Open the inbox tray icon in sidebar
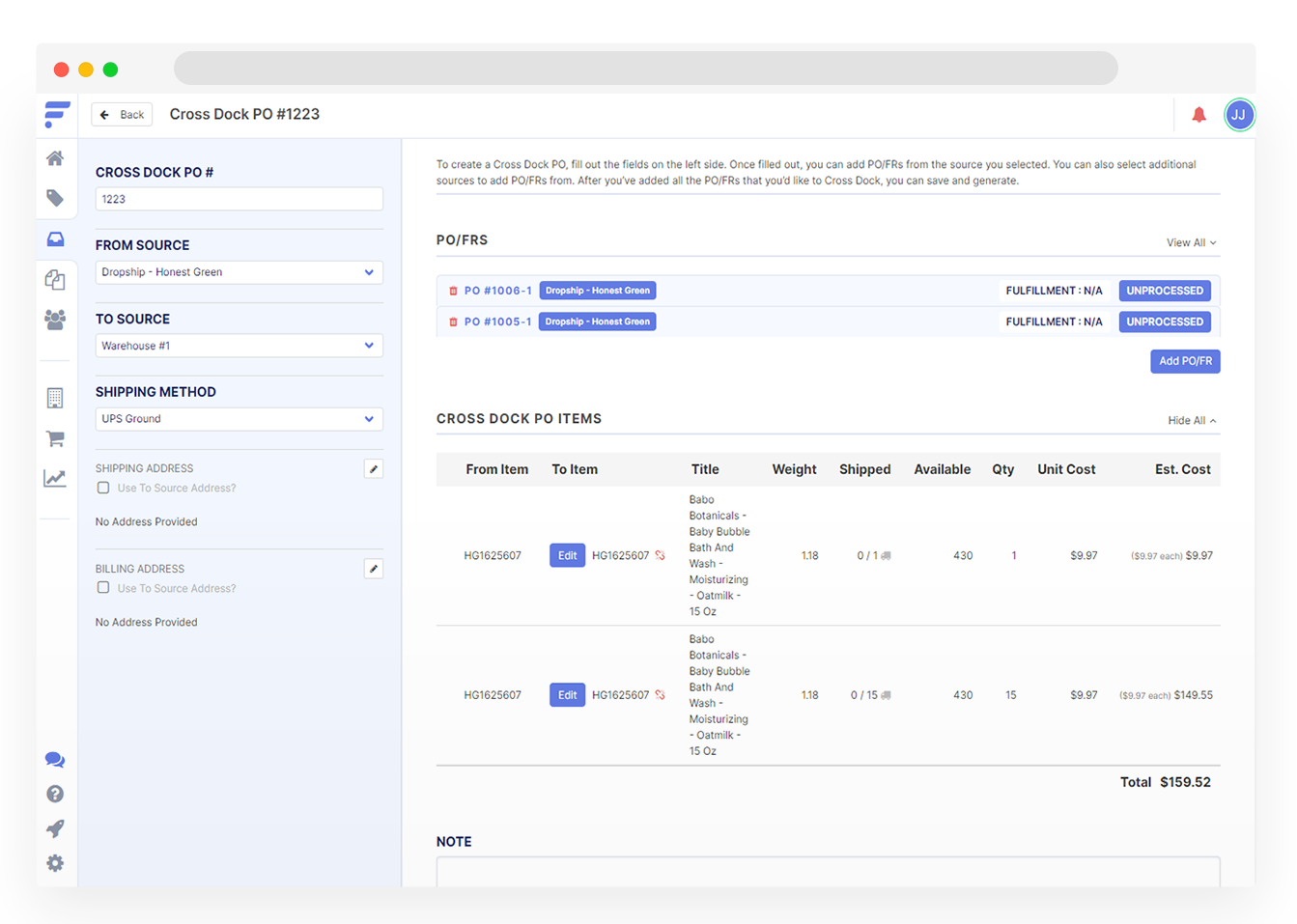This screenshot has width=1297, height=924. [x=55, y=238]
